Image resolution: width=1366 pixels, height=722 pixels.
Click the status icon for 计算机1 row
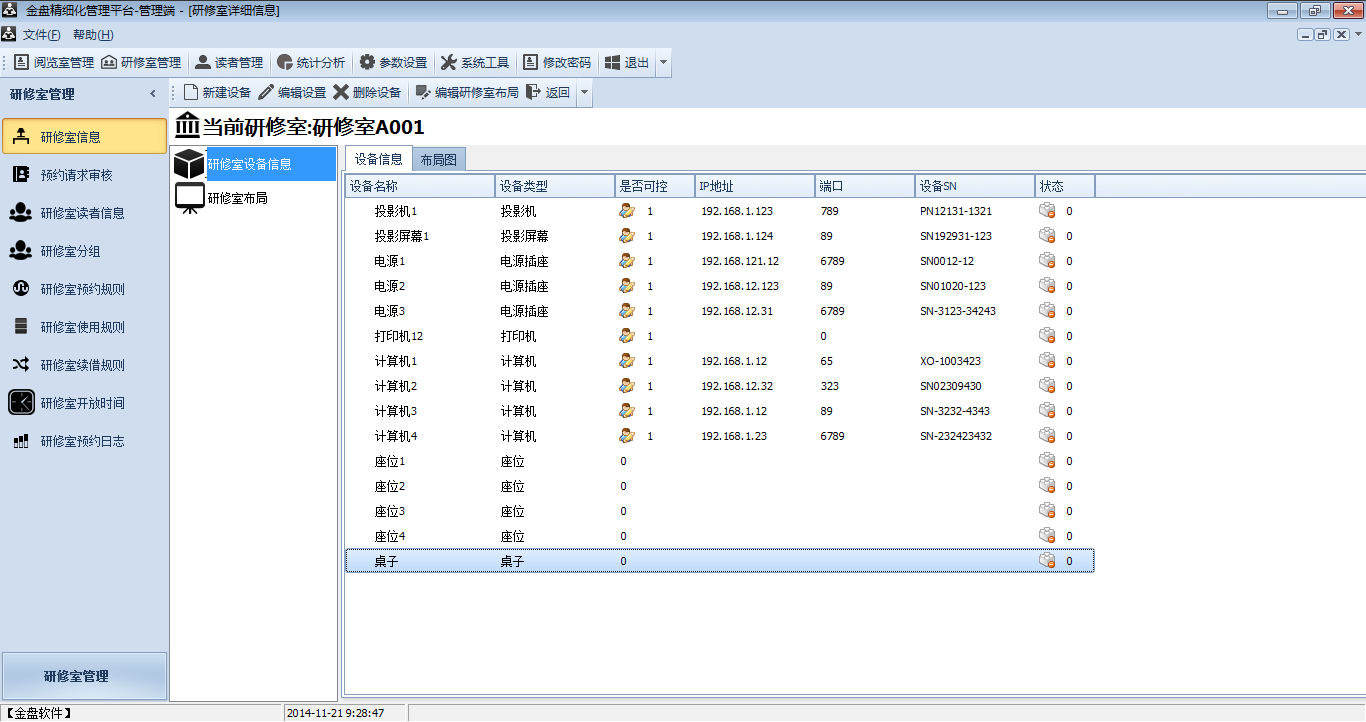click(1047, 361)
